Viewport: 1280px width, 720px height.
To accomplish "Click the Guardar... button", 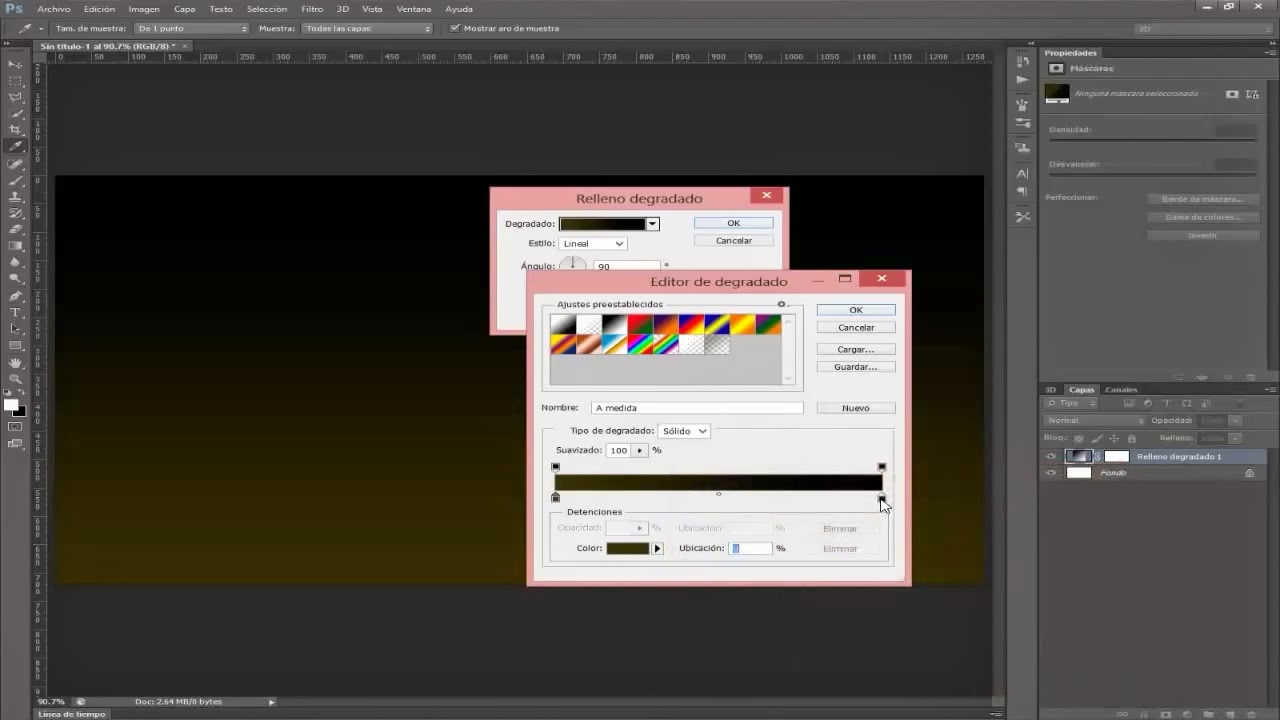I will [x=856, y=367].
